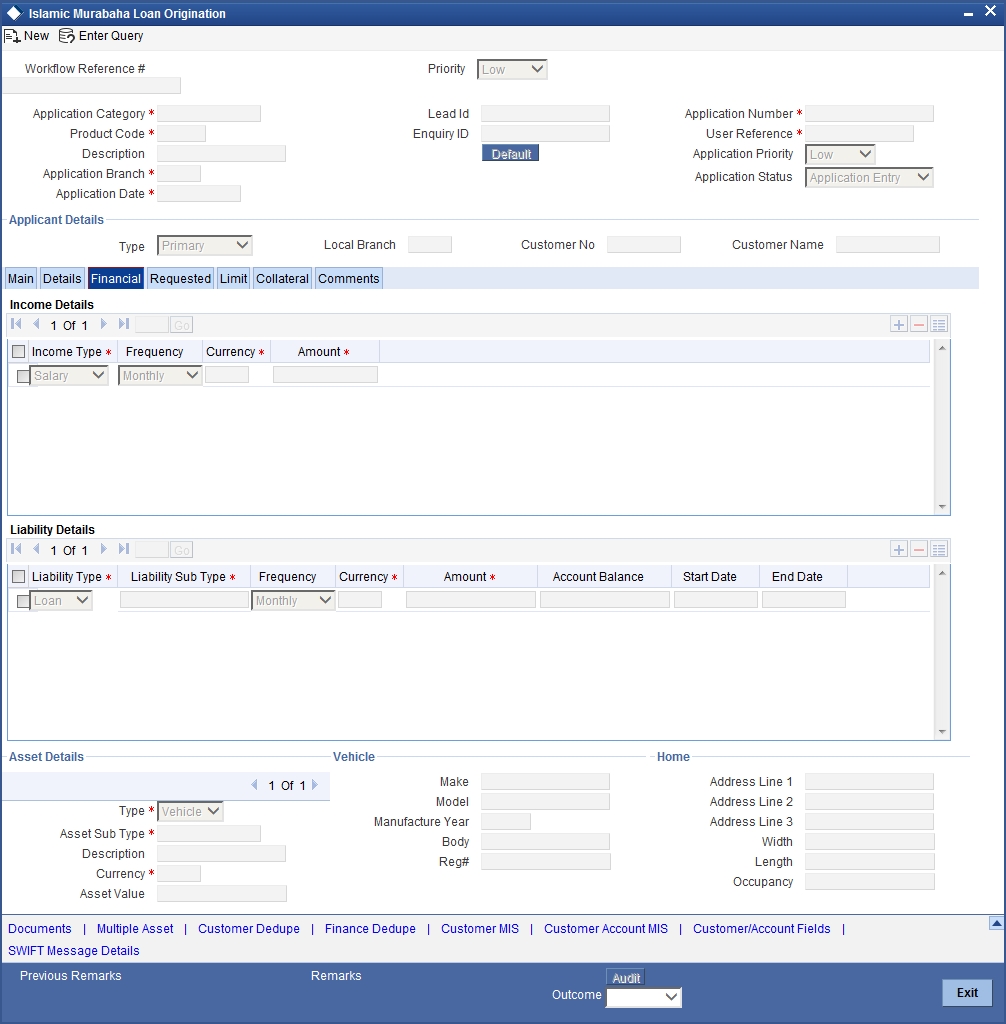Minimize the Loan Origination window

click(968, 13)
